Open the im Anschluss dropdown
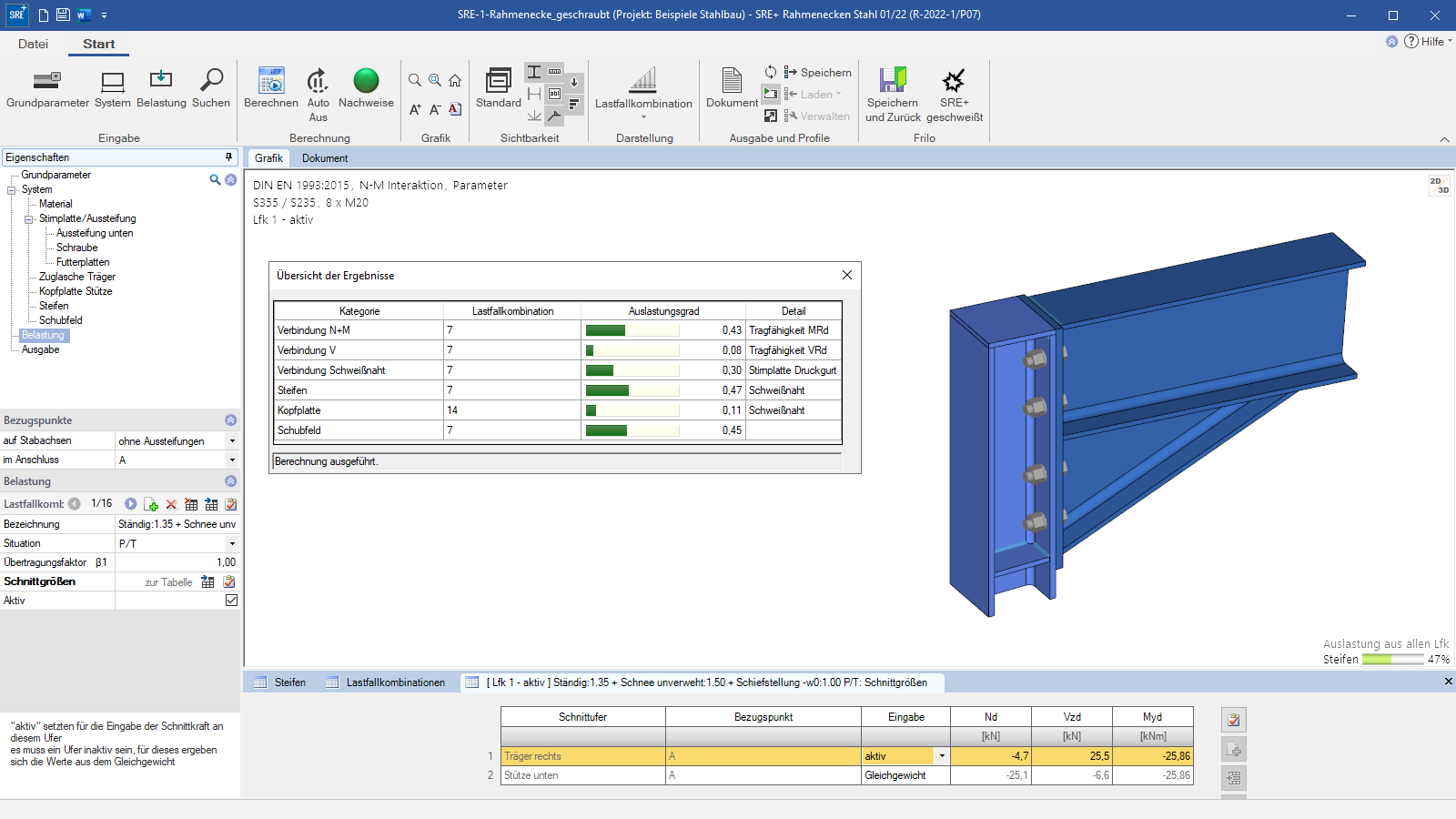The height and width of the screenshot is (819, 1456). coord(232,460)
